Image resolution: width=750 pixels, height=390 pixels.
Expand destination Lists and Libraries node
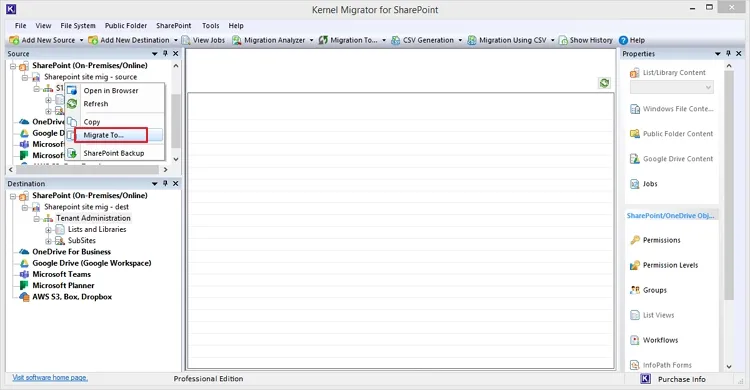48,230
